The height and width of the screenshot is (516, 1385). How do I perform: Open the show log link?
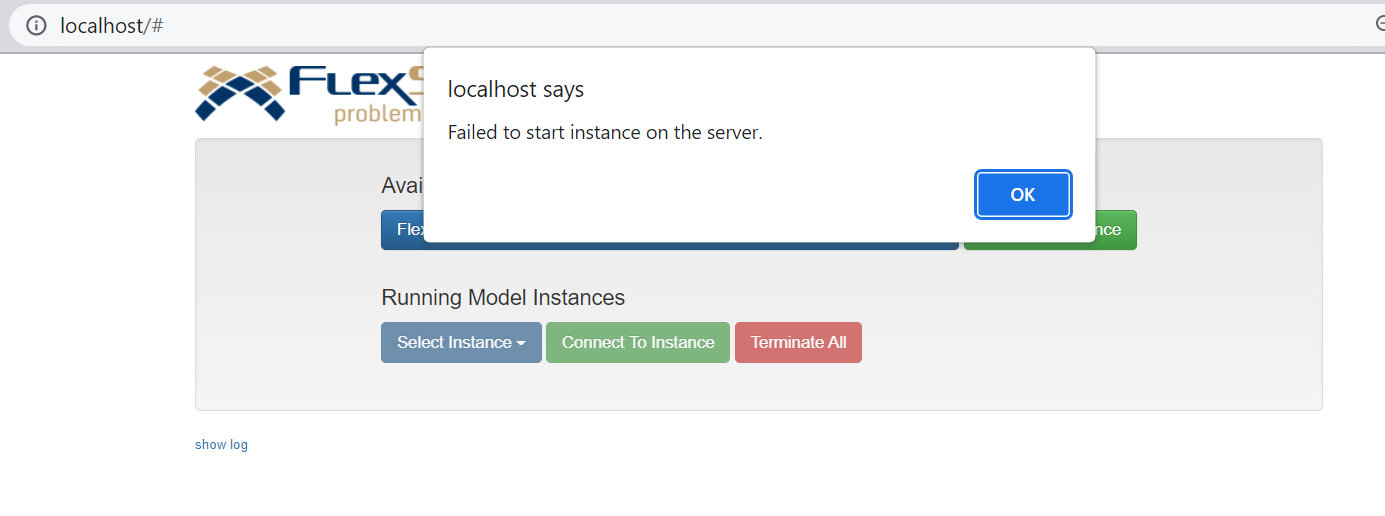221,445
